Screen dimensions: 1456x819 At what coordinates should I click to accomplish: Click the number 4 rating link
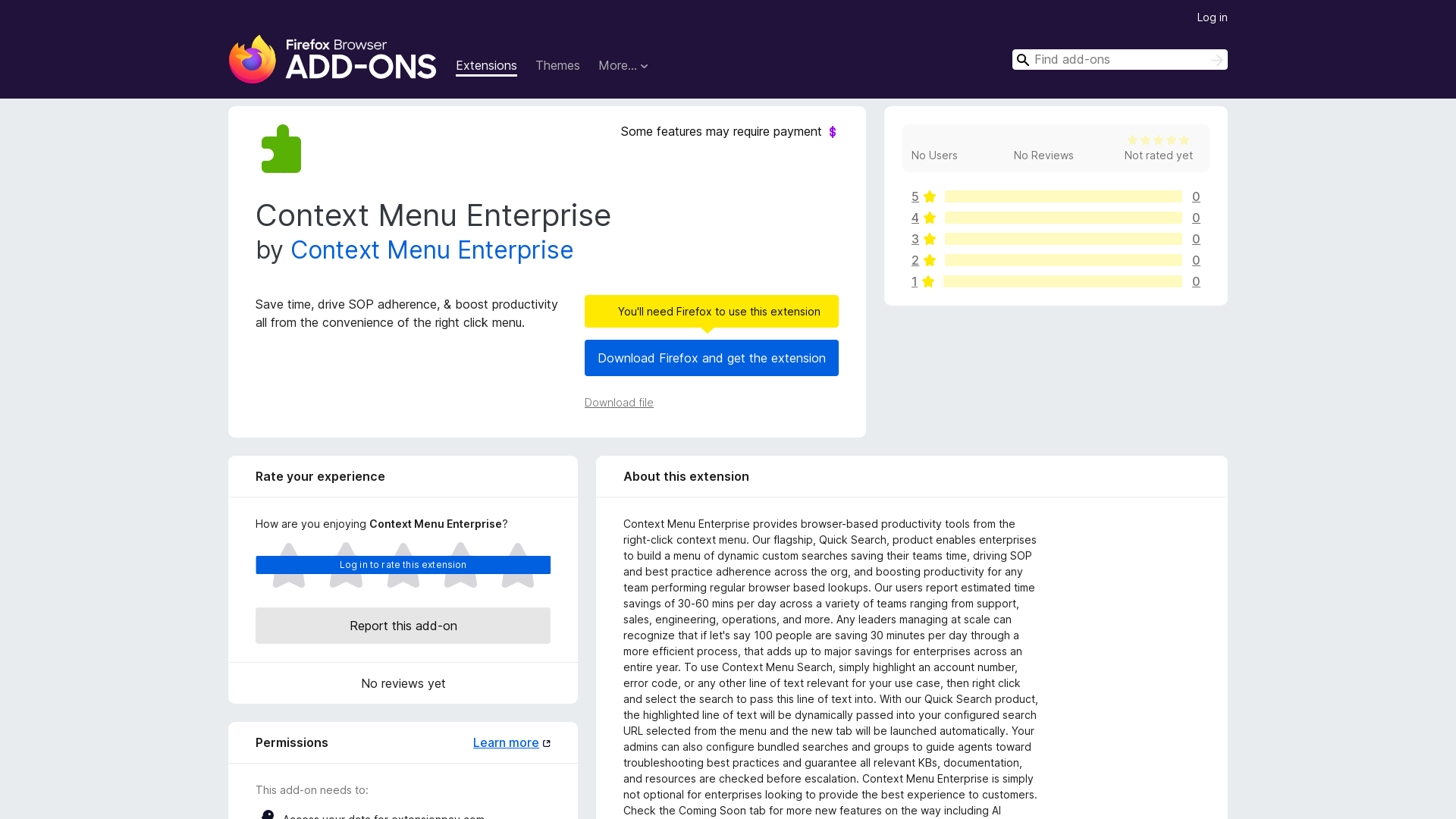pos(915,218)
